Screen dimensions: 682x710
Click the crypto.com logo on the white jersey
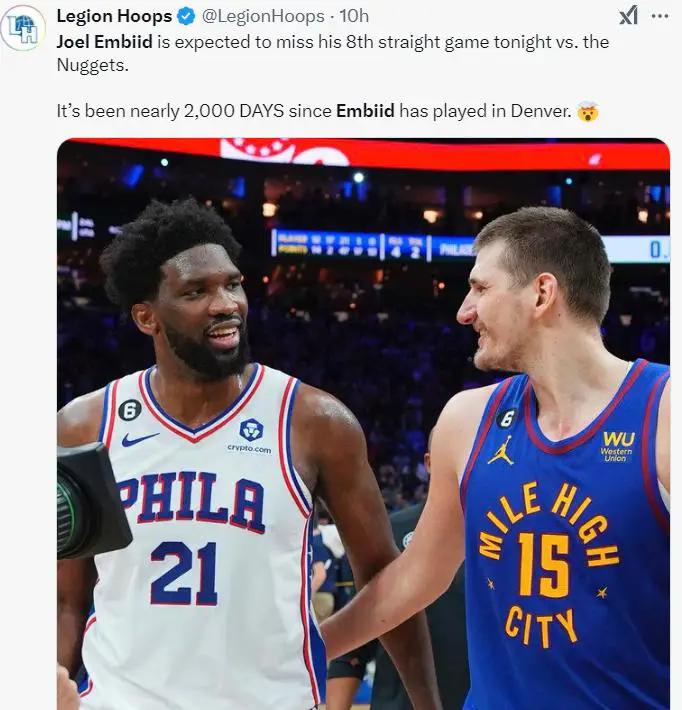(250, 435)
